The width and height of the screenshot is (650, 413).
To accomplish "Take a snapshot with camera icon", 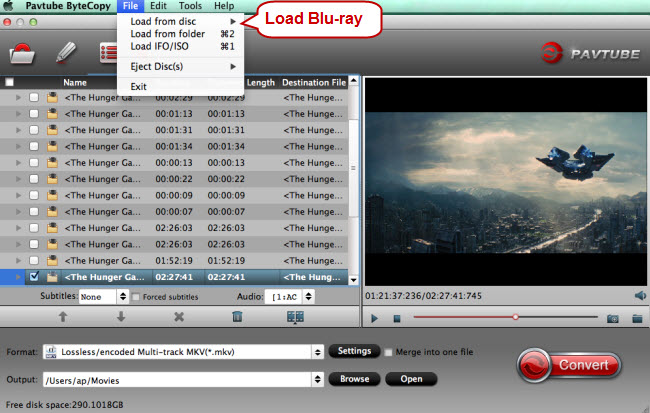I will (613, 318).
